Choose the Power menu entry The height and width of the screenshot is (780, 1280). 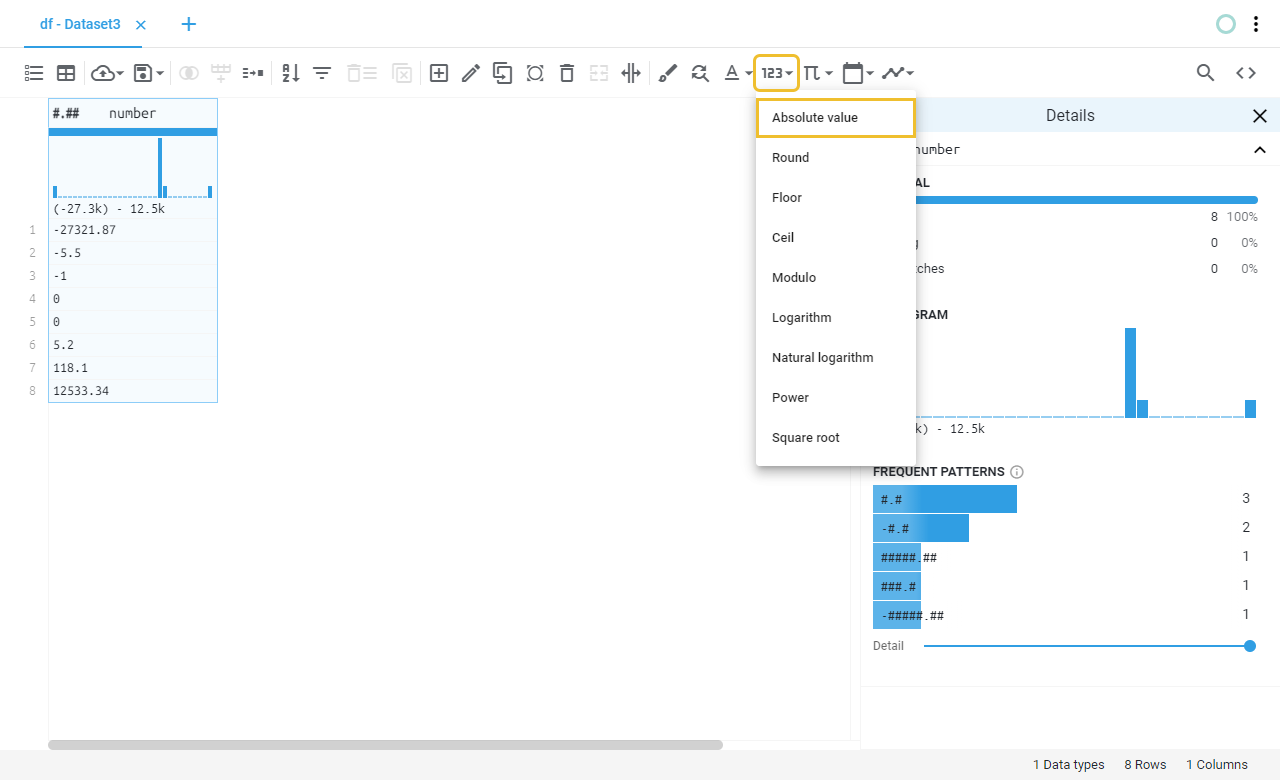point(836,398)
